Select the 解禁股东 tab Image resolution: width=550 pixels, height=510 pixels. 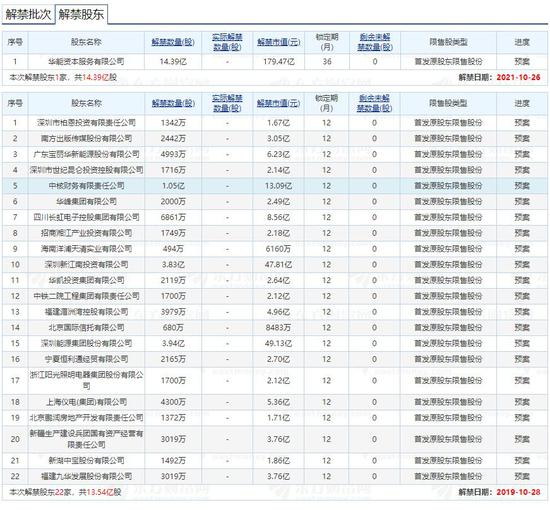coord(81,14)
